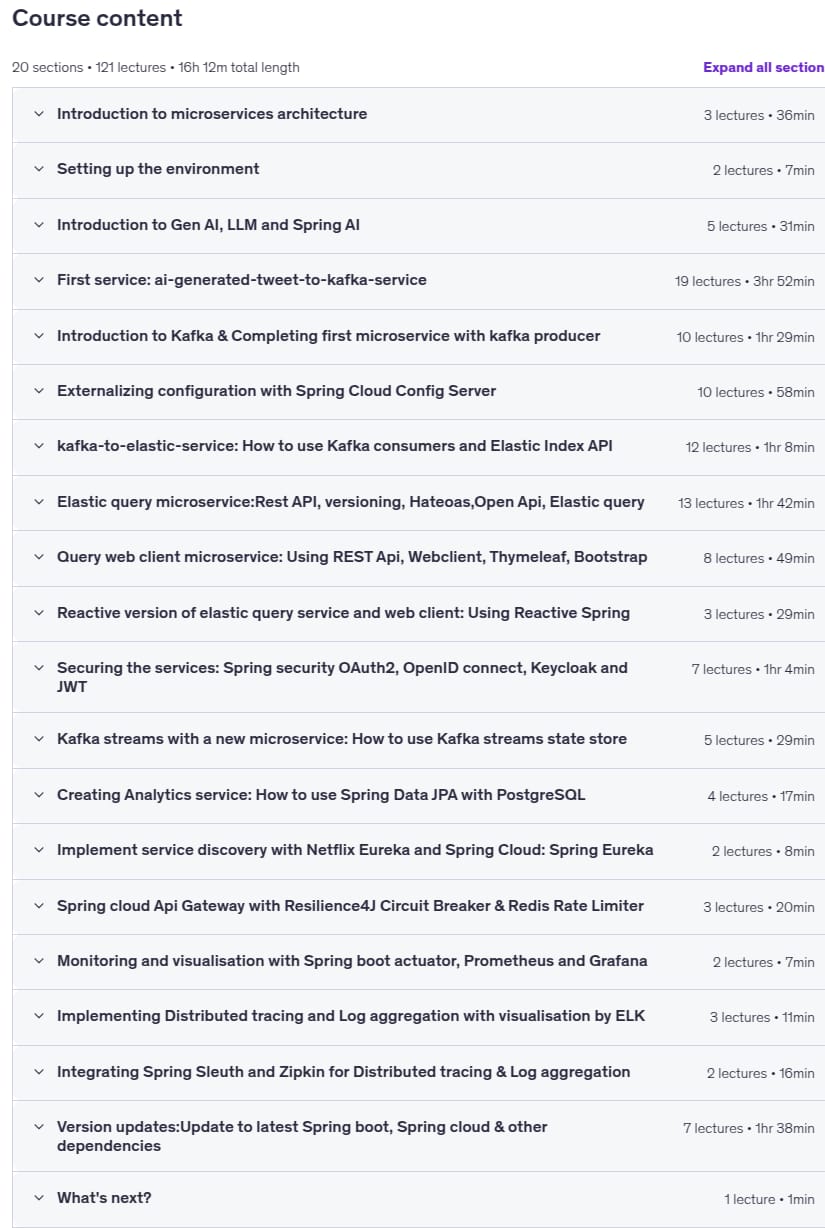The height and width of the screenshot is (1228, 825).
Task: Click chevron for Spring cloud Api Gateway section
Action: point(39,906)
